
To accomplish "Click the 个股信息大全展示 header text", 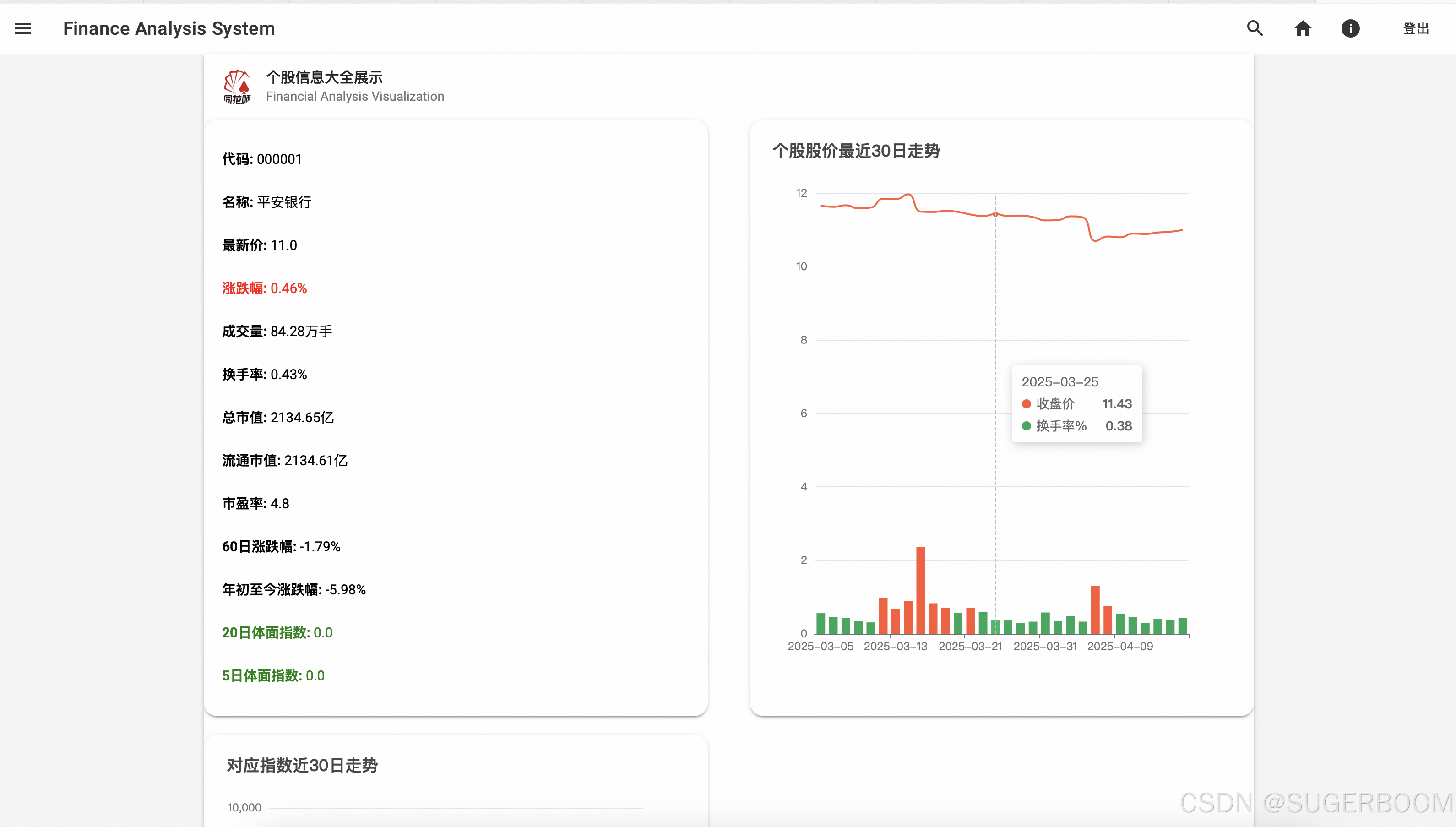I will pyautogui.click(x=324, y=77).
